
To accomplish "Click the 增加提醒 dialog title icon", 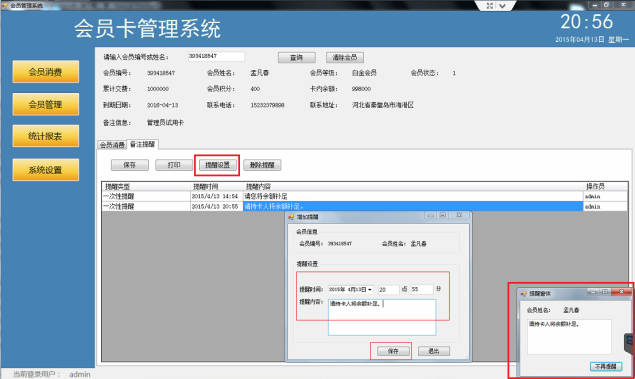I will [x=291, y=217].
